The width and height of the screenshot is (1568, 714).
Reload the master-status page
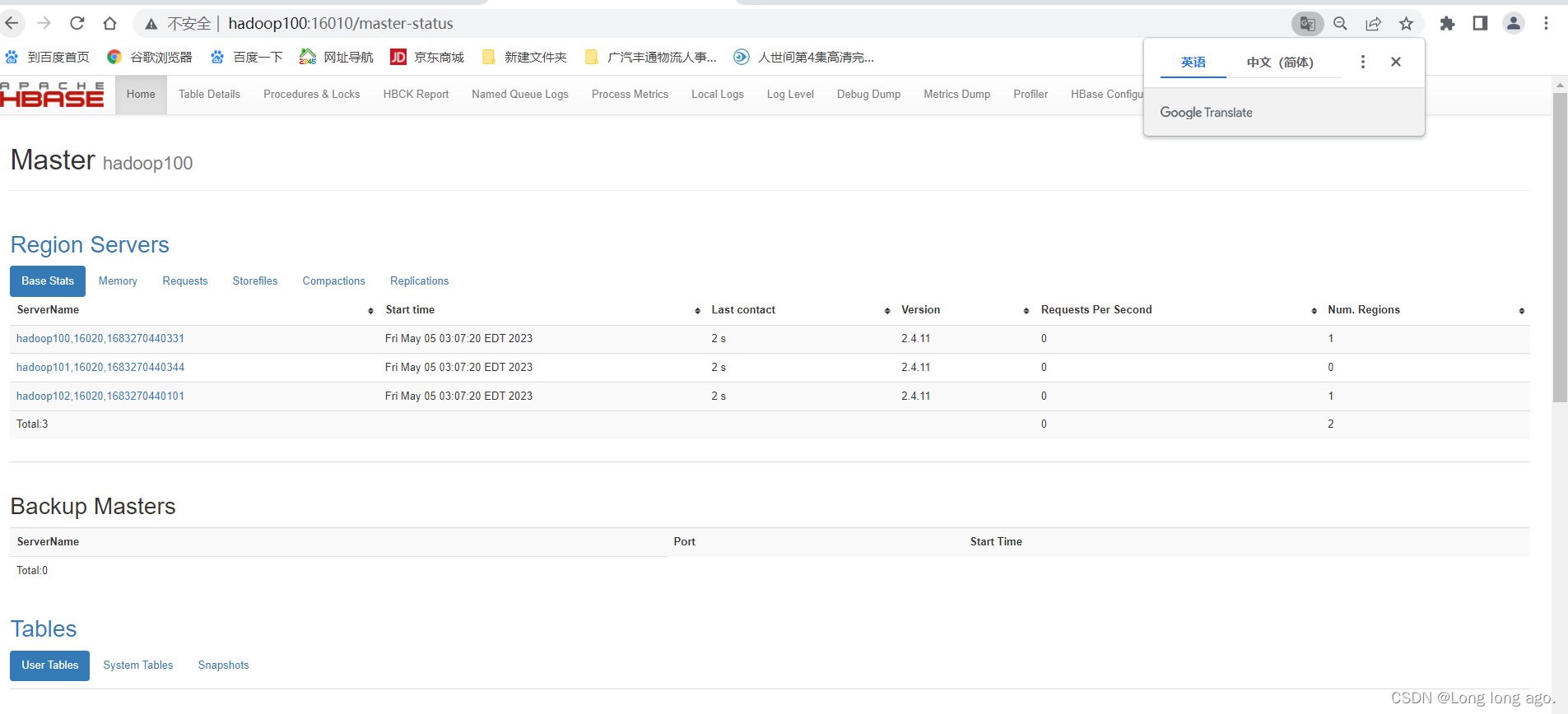tap(77, 23)
